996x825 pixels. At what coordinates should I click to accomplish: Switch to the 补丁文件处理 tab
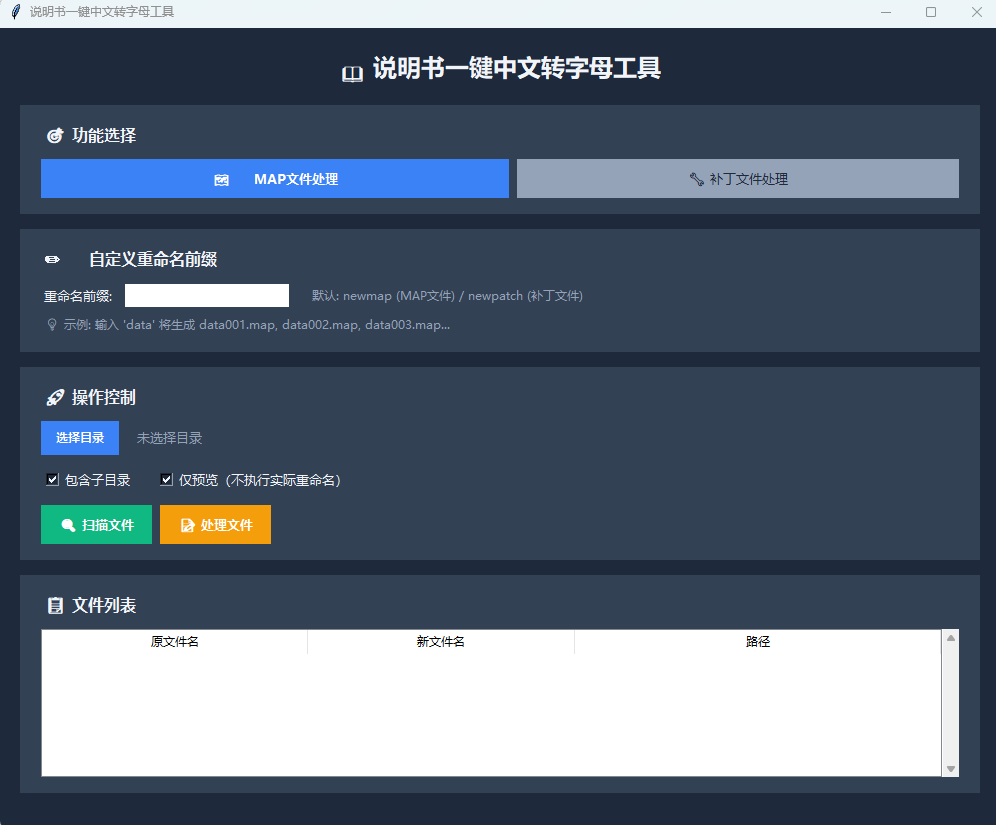pyautogui.click(x=737, y=178)
